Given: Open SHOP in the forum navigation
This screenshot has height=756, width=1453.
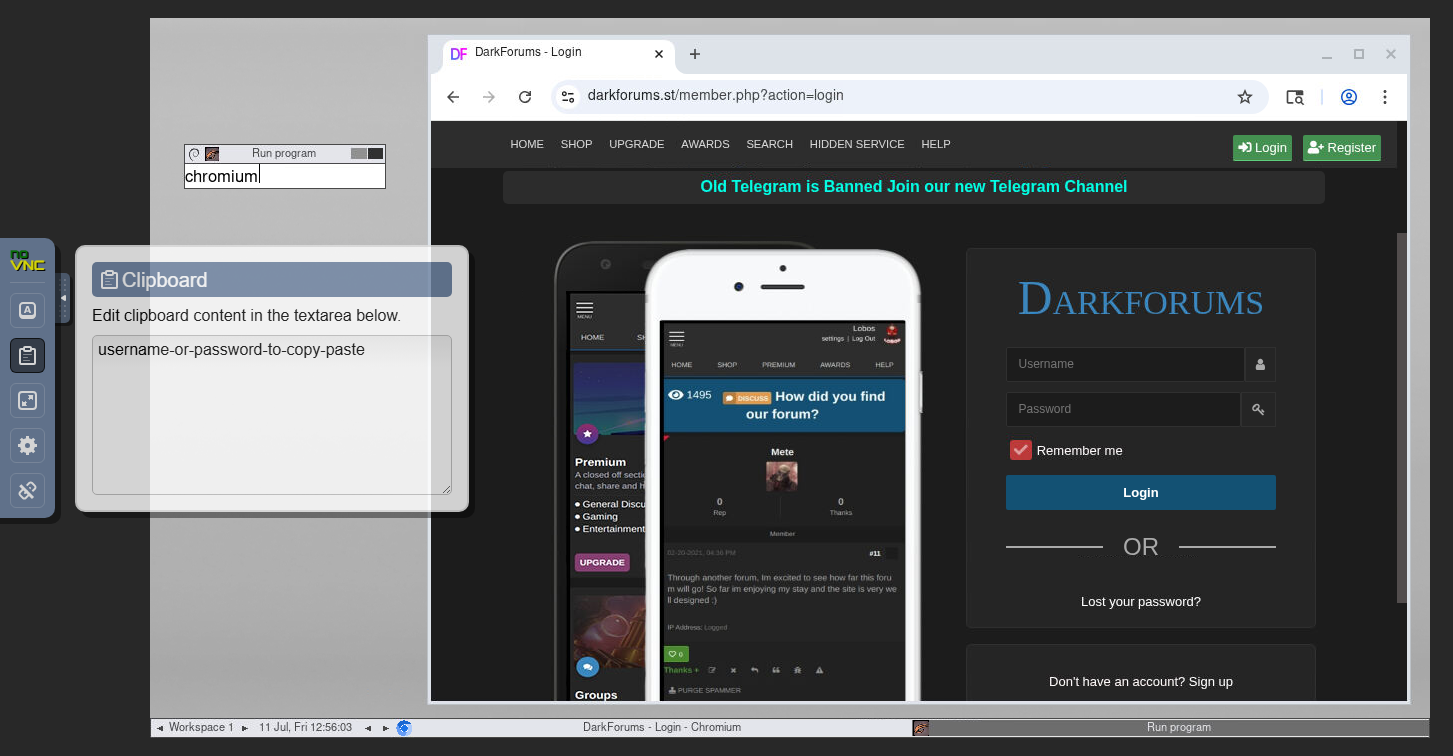Looking at the screenshot, I should 576,144.
